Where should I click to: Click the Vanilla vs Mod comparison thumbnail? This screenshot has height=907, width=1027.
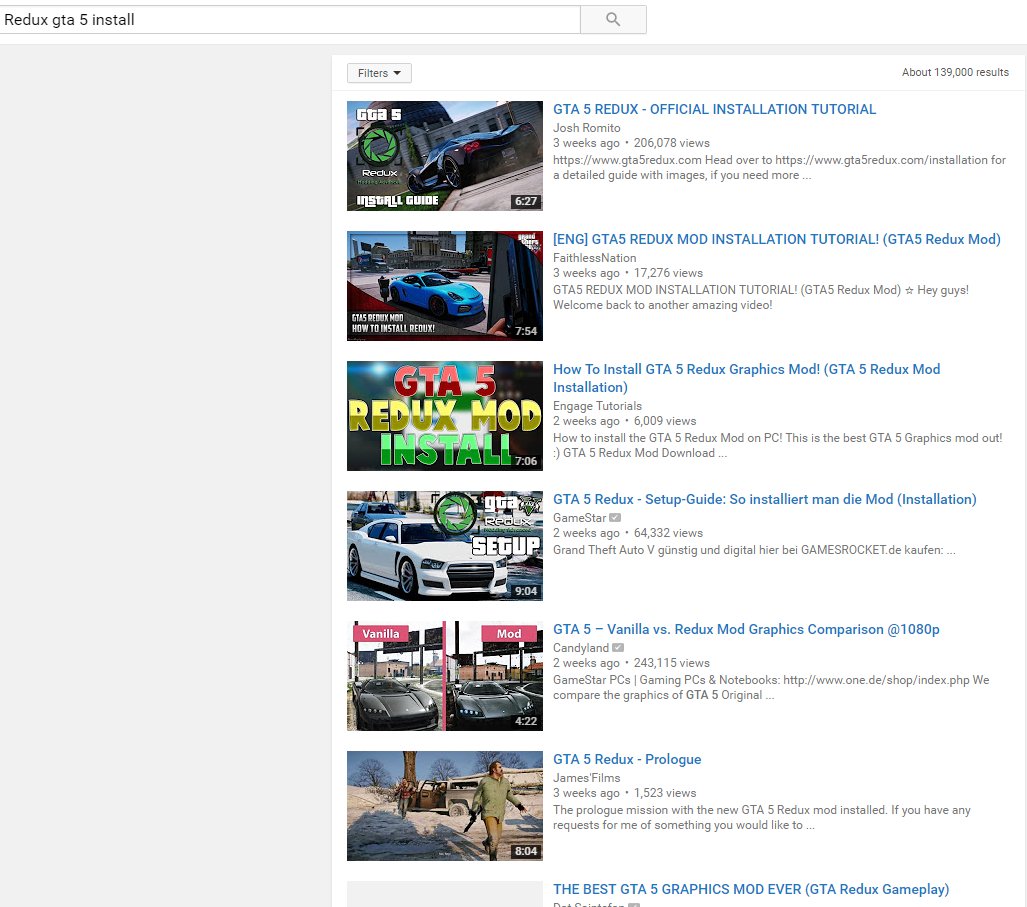(x=445, y=676)
